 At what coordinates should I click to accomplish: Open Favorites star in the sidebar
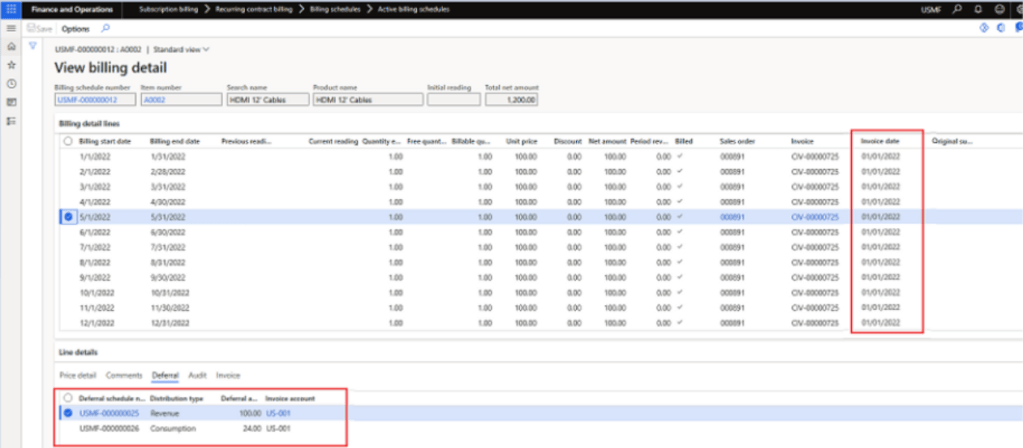[x=11, y=65]
